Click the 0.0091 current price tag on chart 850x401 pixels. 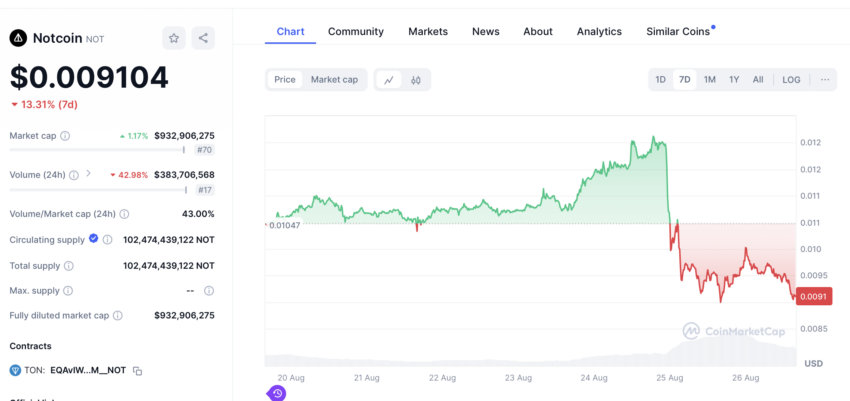point(814,296)
